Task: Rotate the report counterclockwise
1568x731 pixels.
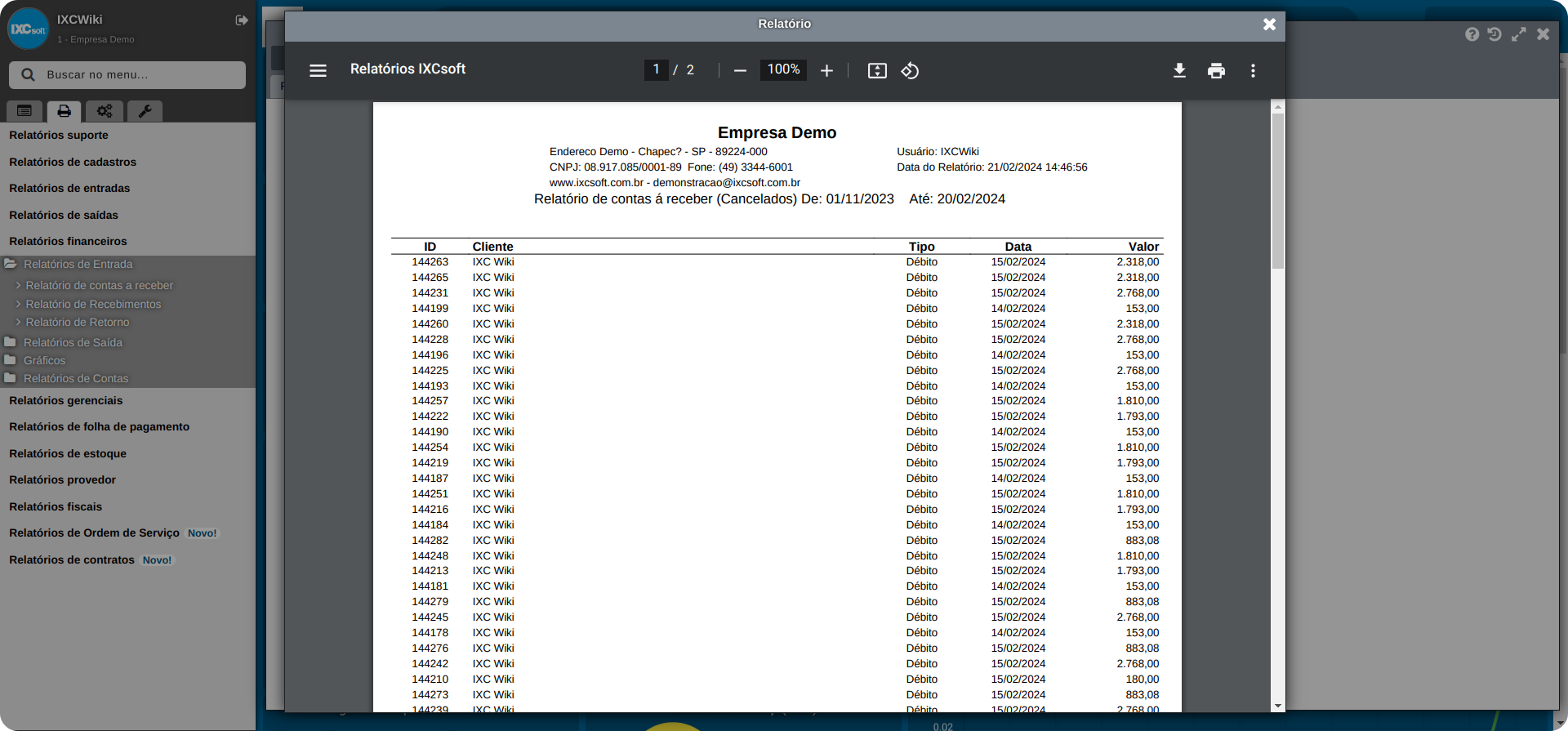Action: coord(910,71)
